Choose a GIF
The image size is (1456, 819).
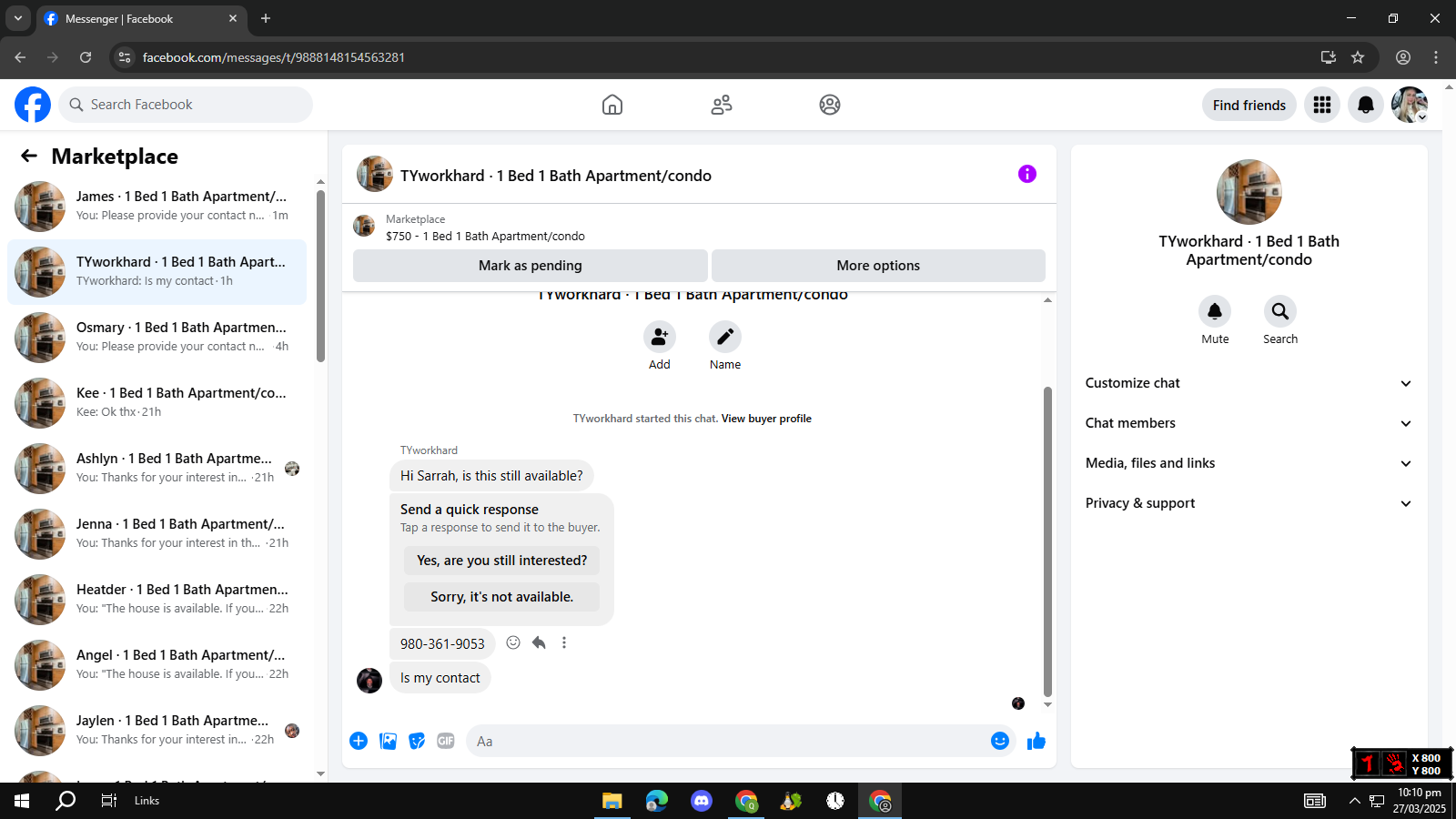(446, 741)
